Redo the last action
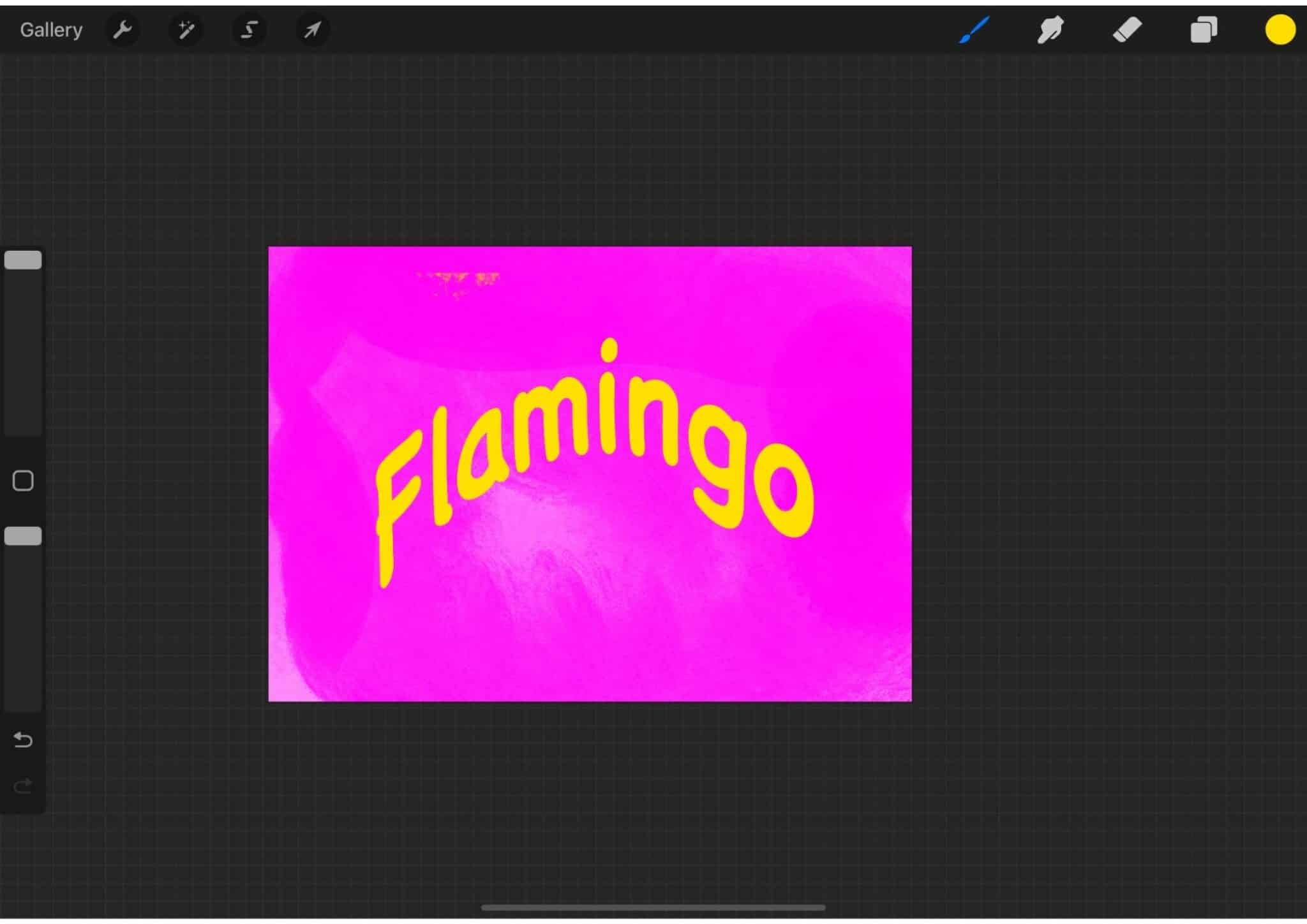 (x=23, y=786)
